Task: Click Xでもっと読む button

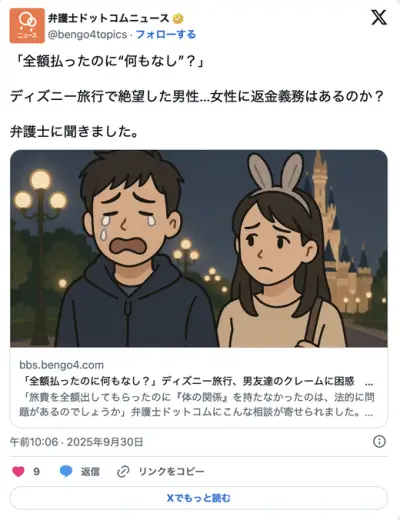Action: tap(199, 498)
